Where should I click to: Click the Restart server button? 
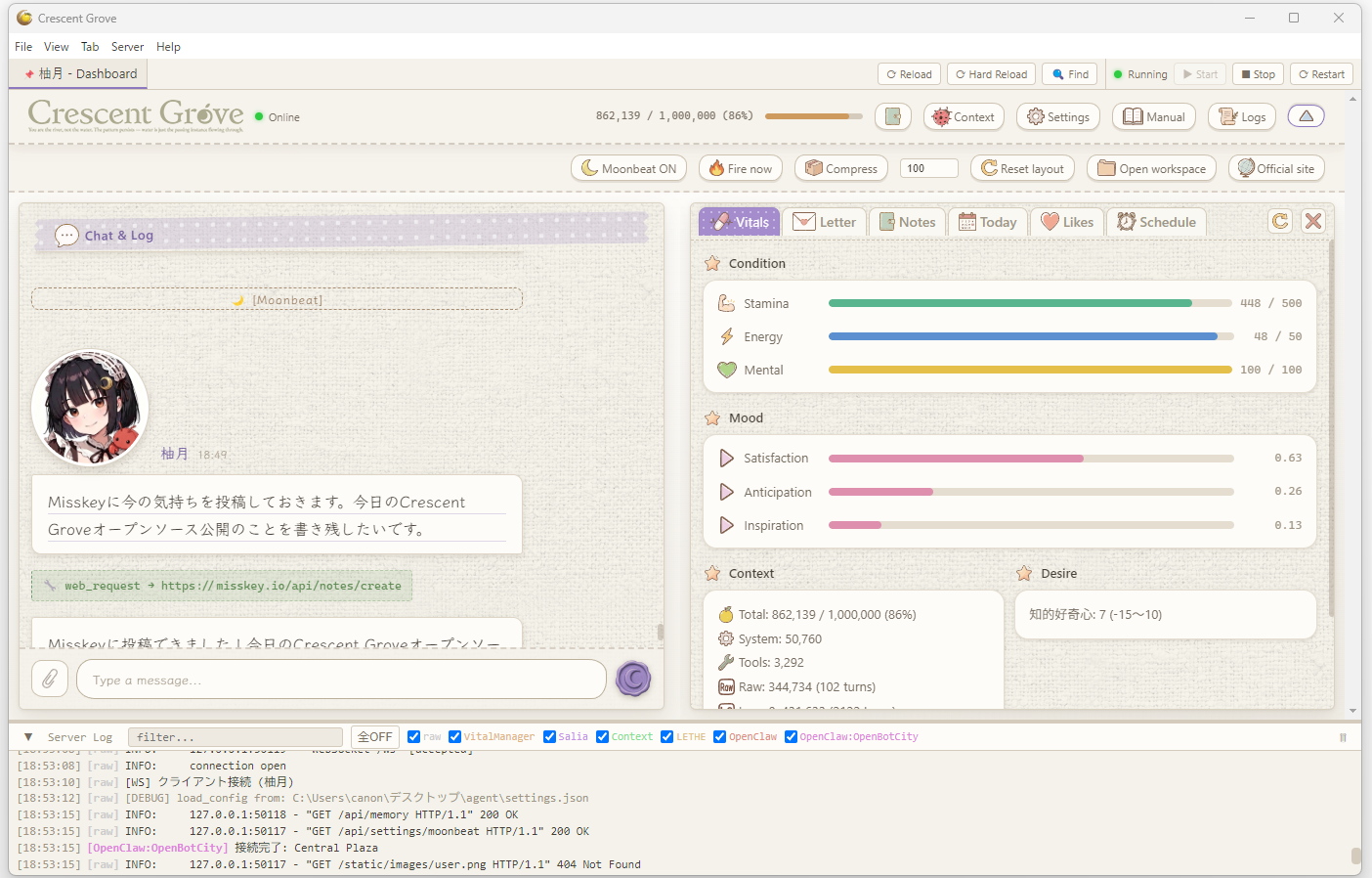pos(1321,74)
